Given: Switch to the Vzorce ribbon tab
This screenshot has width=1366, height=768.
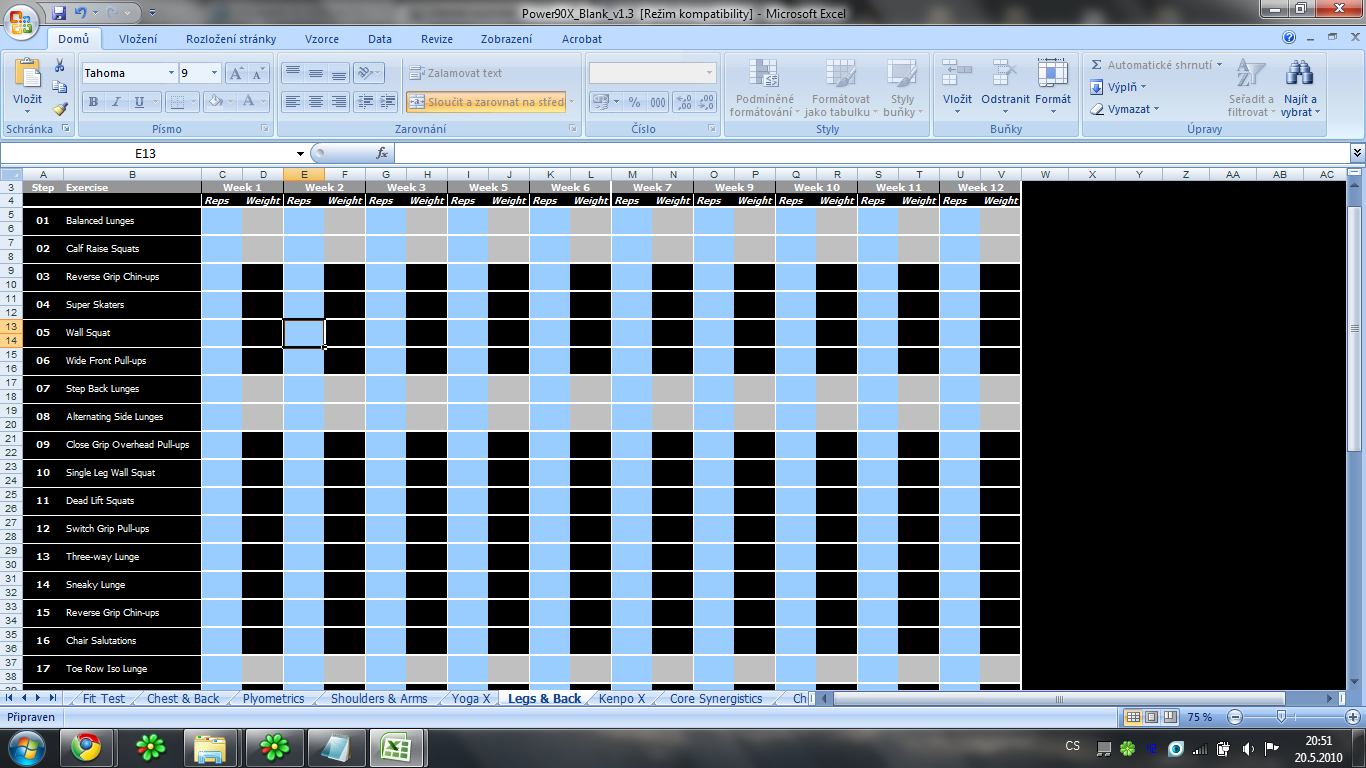Looking at the screenshot, I should [x=320, y=39].
